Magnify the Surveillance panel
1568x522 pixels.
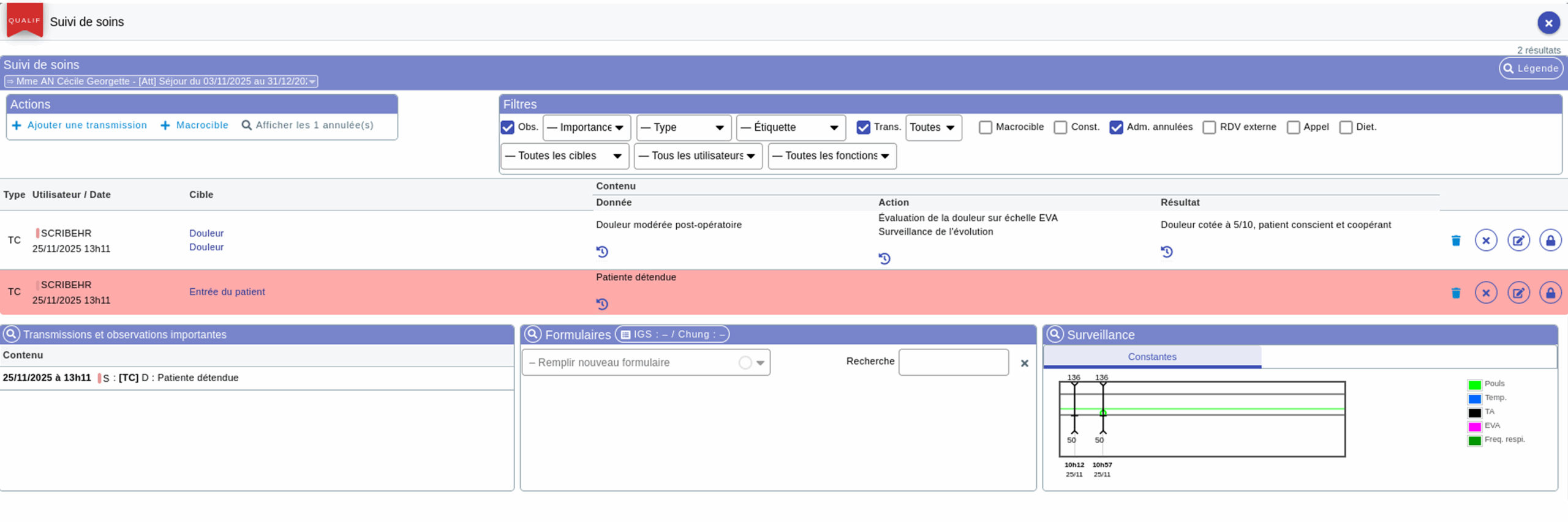point(1055,334)
